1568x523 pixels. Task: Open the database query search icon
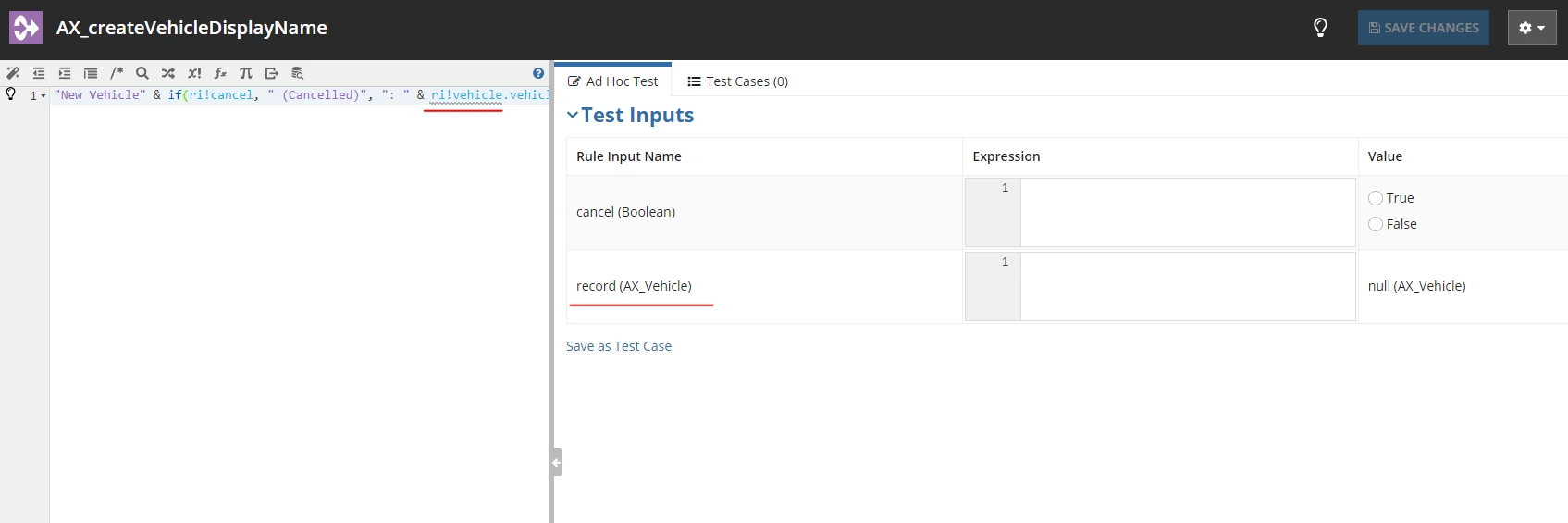[x=298, y=73]
